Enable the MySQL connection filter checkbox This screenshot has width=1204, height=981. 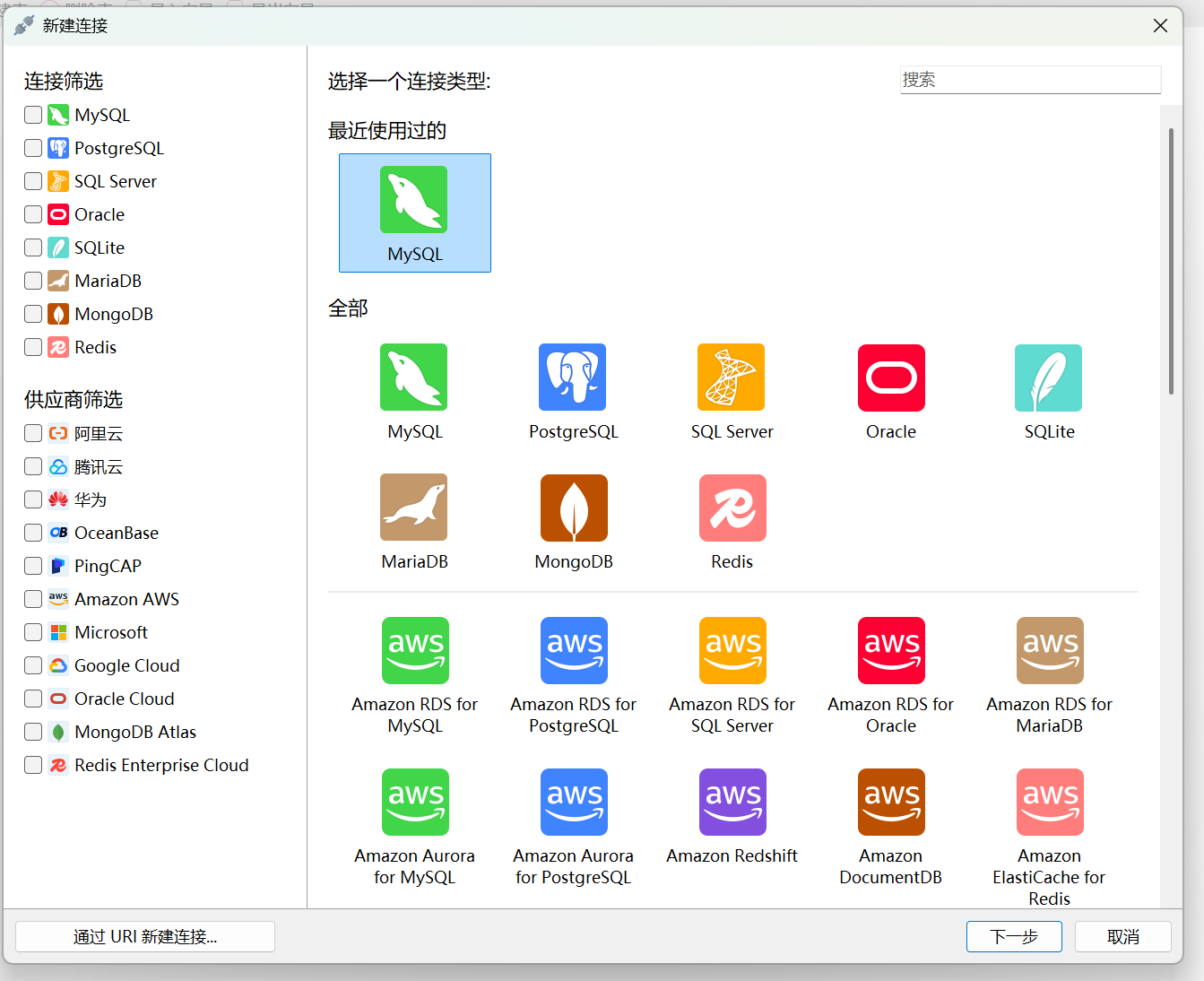pyautogui.click(x=33, y=115)
